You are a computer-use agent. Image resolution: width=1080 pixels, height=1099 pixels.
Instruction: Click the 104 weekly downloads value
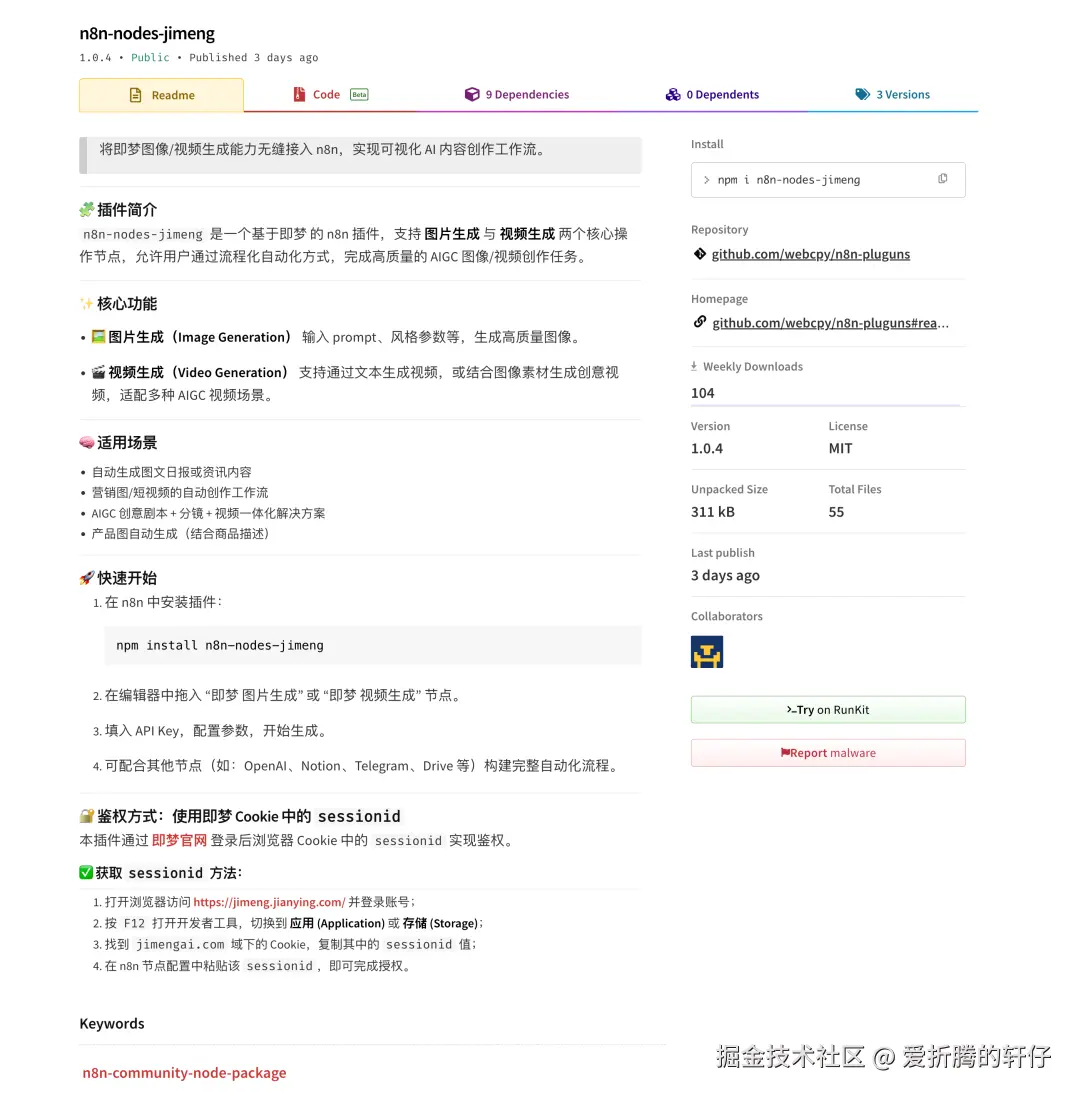click(x=702, y=392)
